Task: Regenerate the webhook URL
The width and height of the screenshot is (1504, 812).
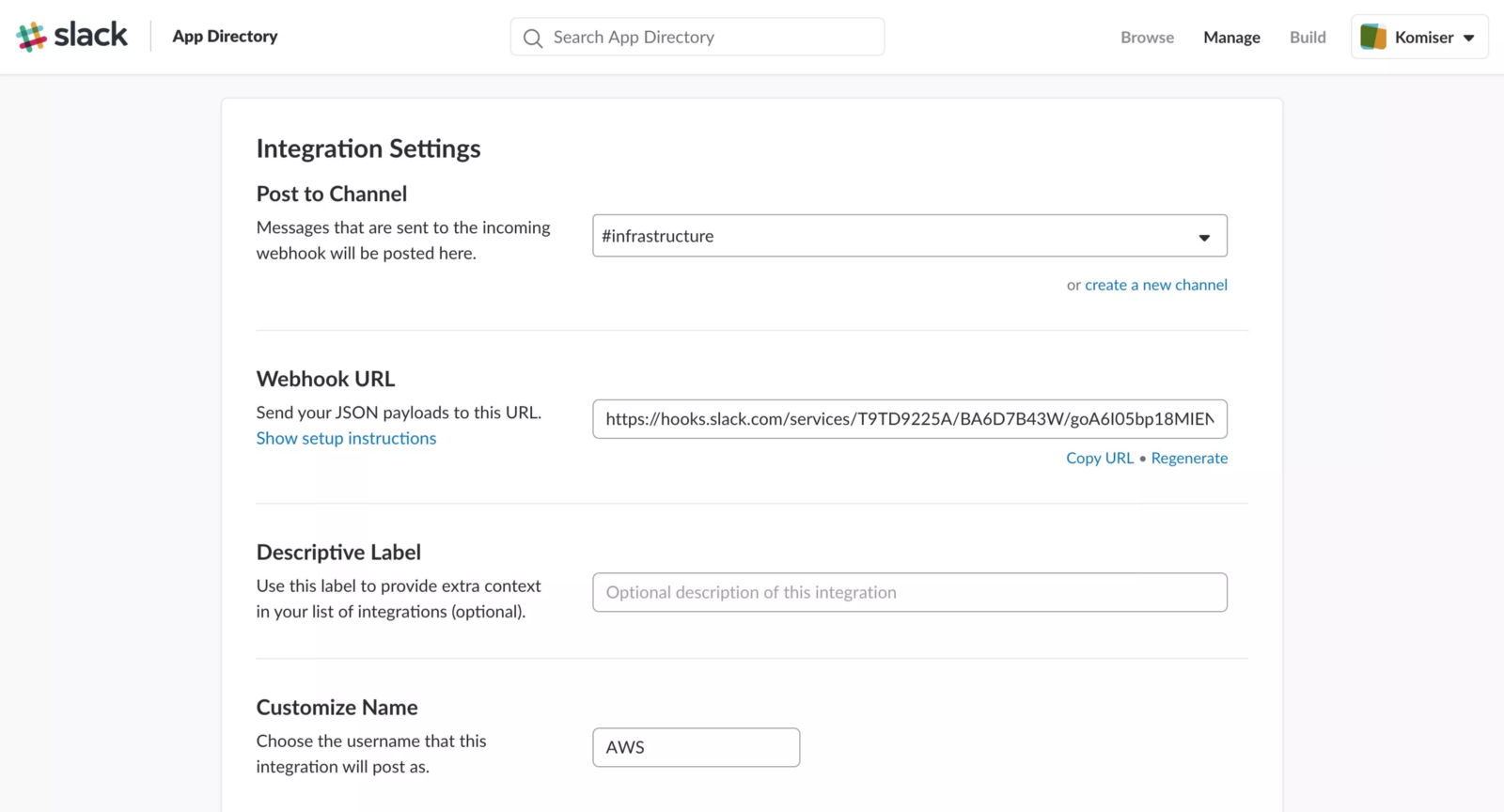Action: 1189,458
